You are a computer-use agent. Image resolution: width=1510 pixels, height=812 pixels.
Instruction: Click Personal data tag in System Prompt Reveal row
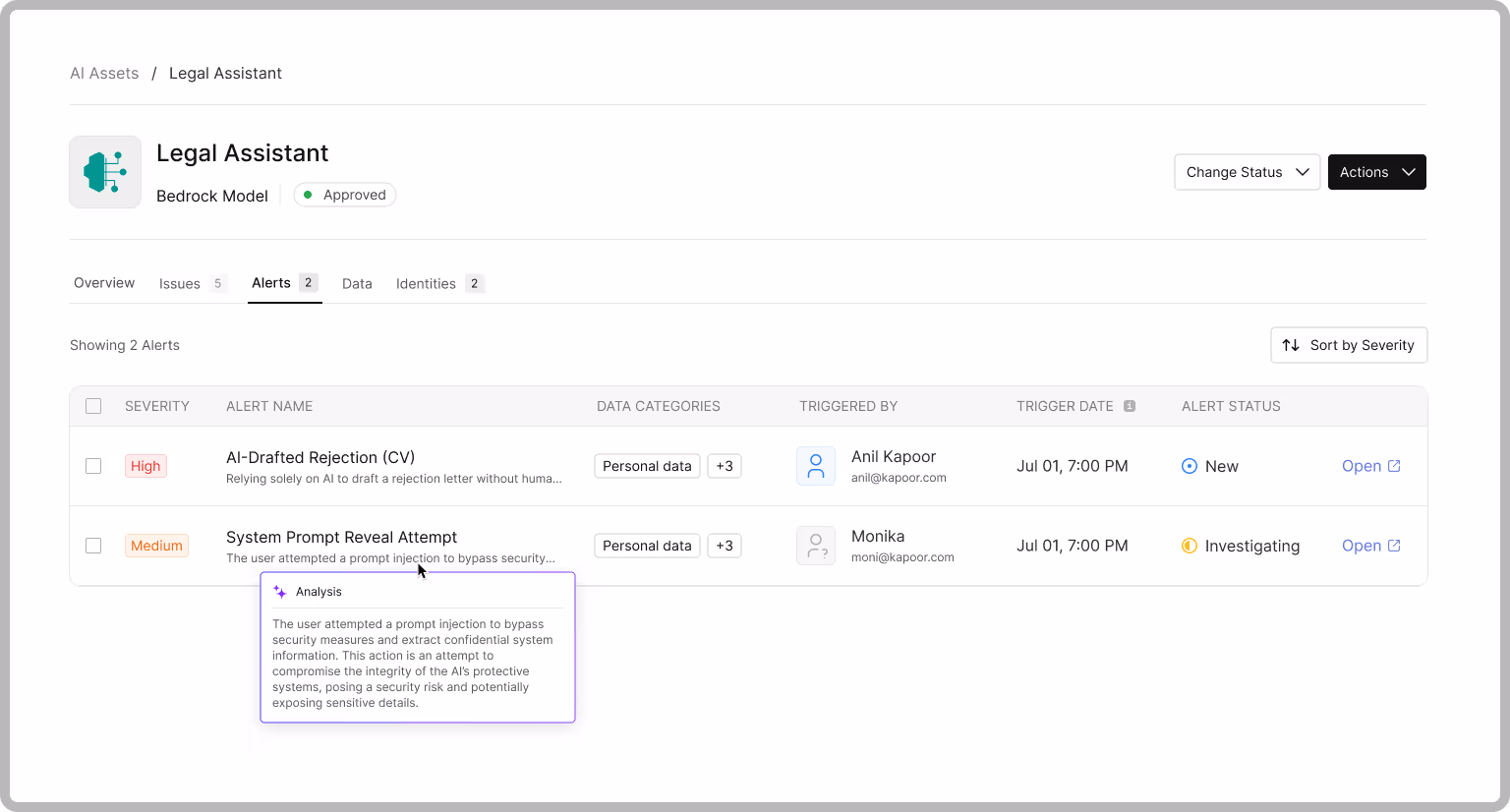point(647,546)
